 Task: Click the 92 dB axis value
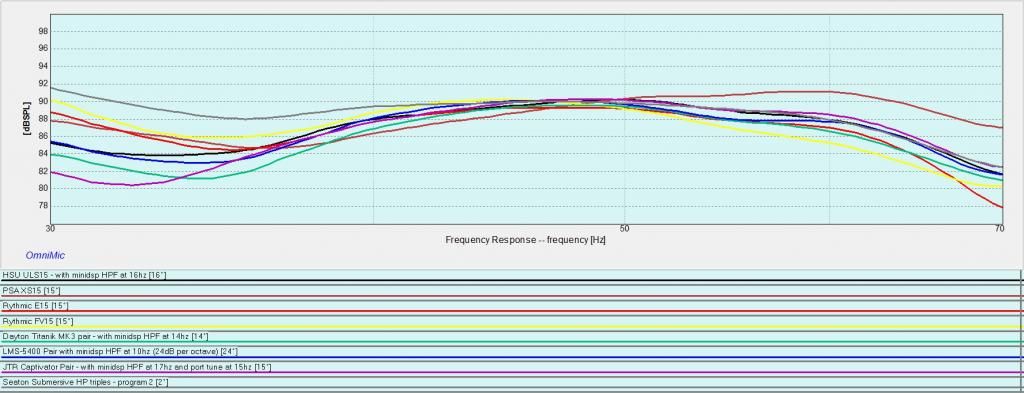(43, 84)
